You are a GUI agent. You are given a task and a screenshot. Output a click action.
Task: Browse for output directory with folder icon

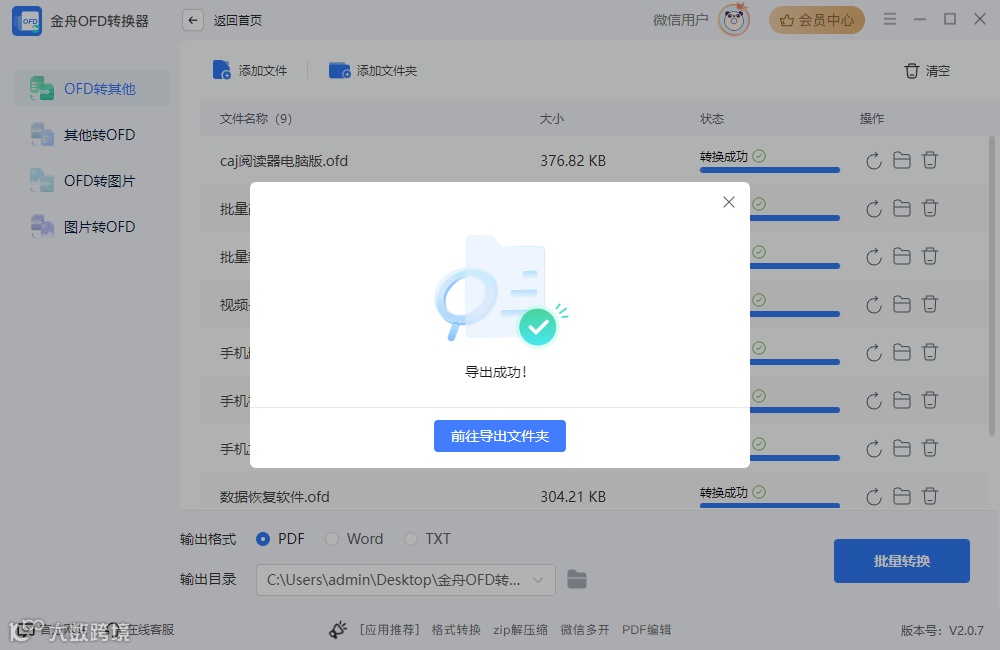point(577,579)
